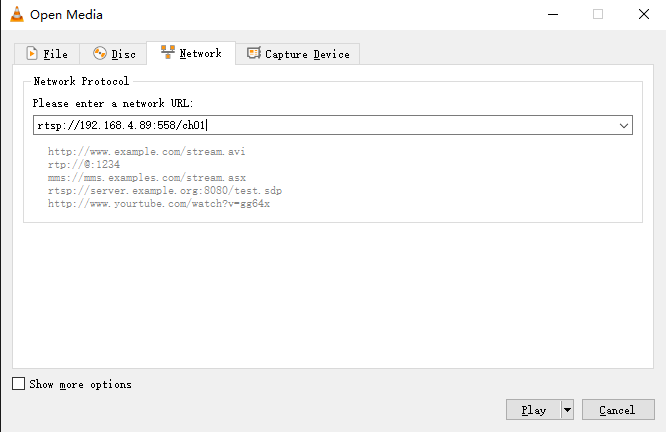
Task: Click the File tab's play-document icon
Action: (x=32, y=54)
